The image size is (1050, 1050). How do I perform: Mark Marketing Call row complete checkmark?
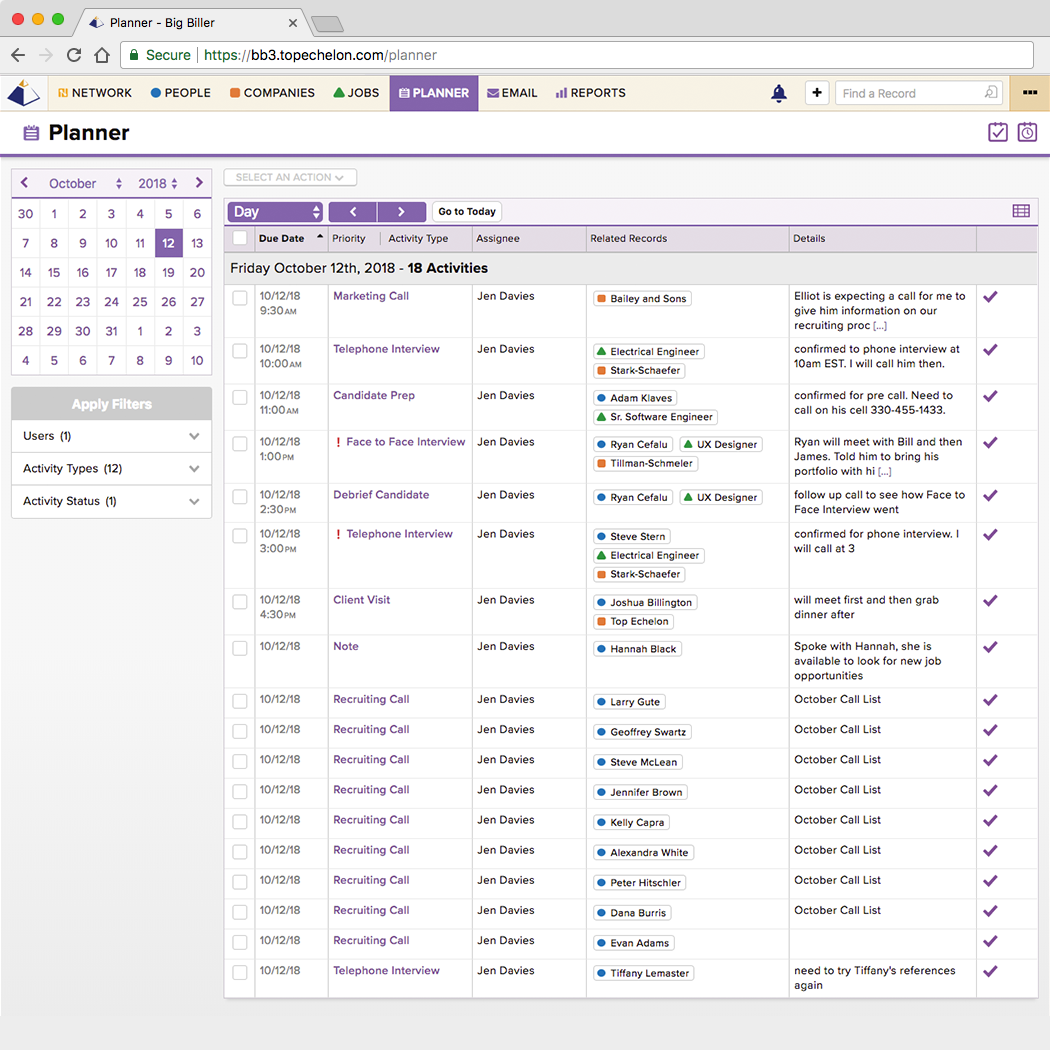tap(990, 297)
